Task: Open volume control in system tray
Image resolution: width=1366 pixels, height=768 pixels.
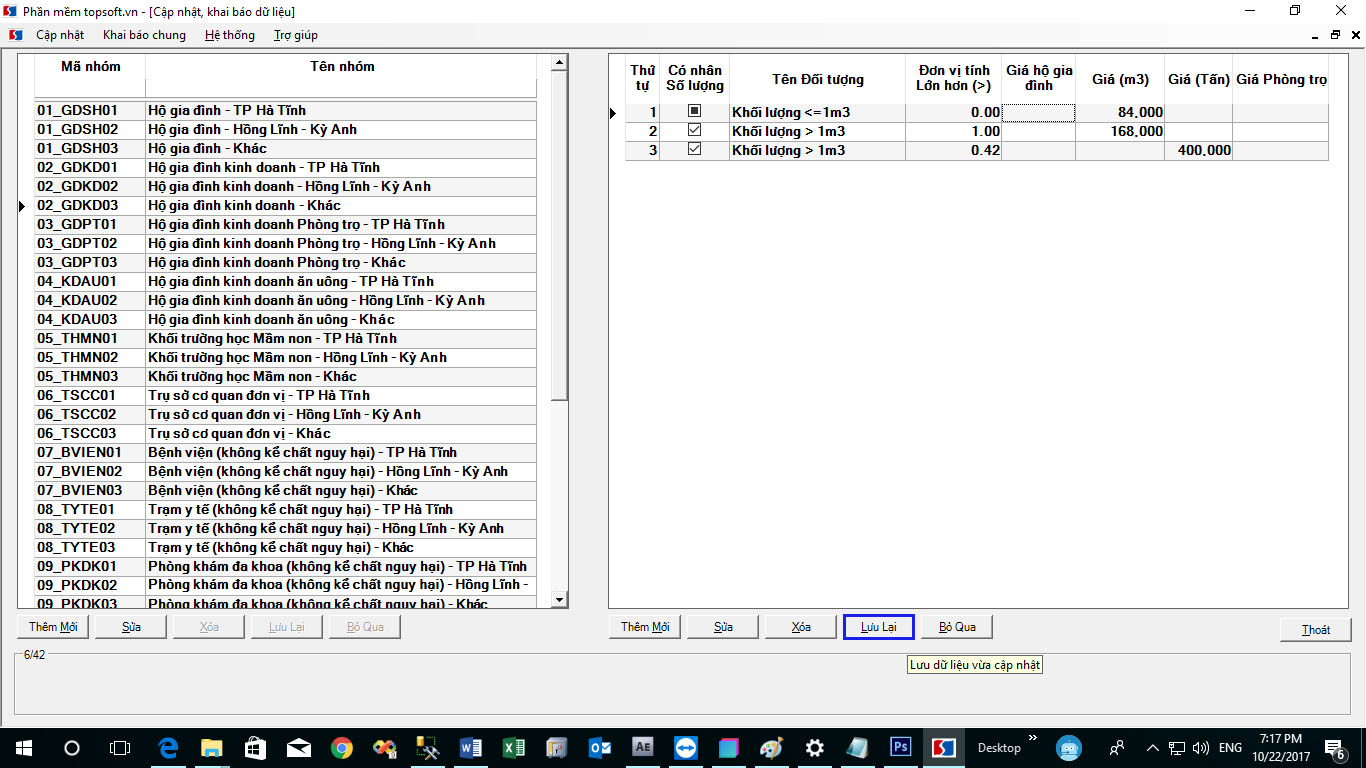Action: [x=1200, y=747]
